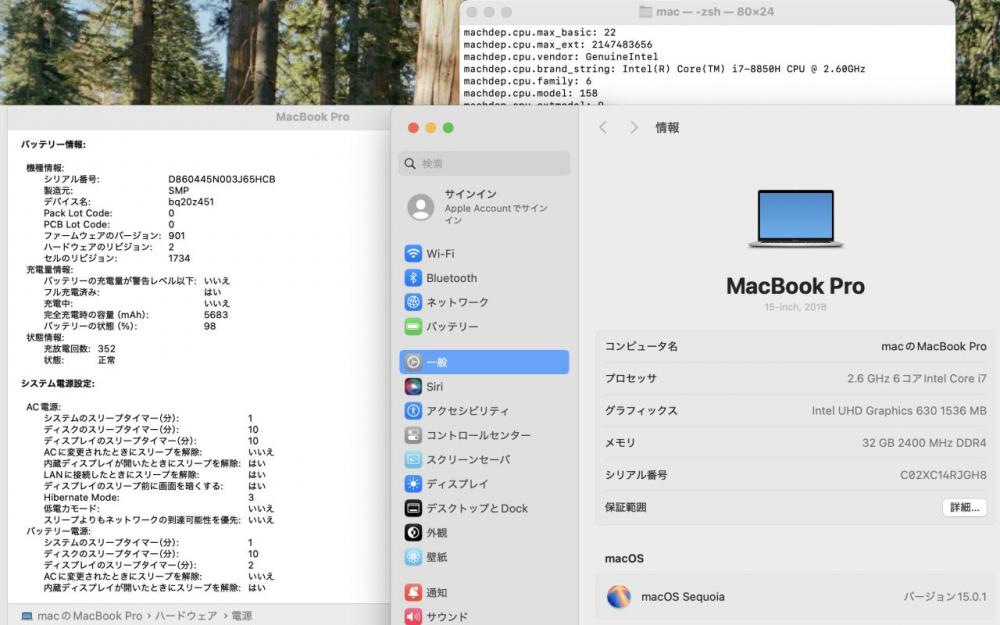Click the processor value '2.6 GHz 6コアIntel Core i7'
The width and height of the screenshot is (1000, 625).
(x=916, y=378)
